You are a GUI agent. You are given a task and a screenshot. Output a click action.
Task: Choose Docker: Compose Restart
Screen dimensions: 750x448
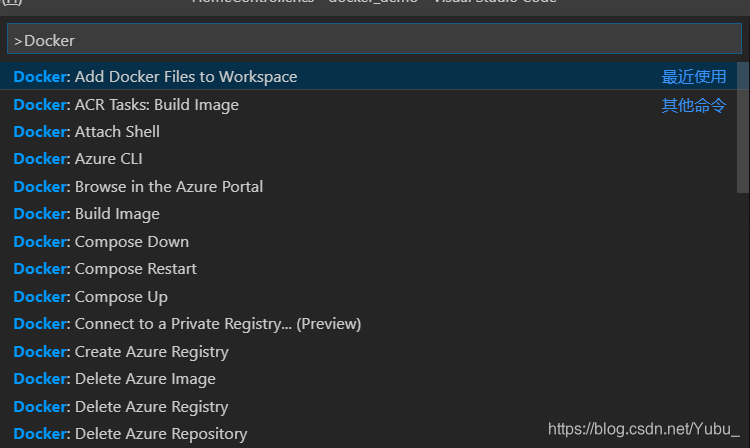tap(368, 269)
